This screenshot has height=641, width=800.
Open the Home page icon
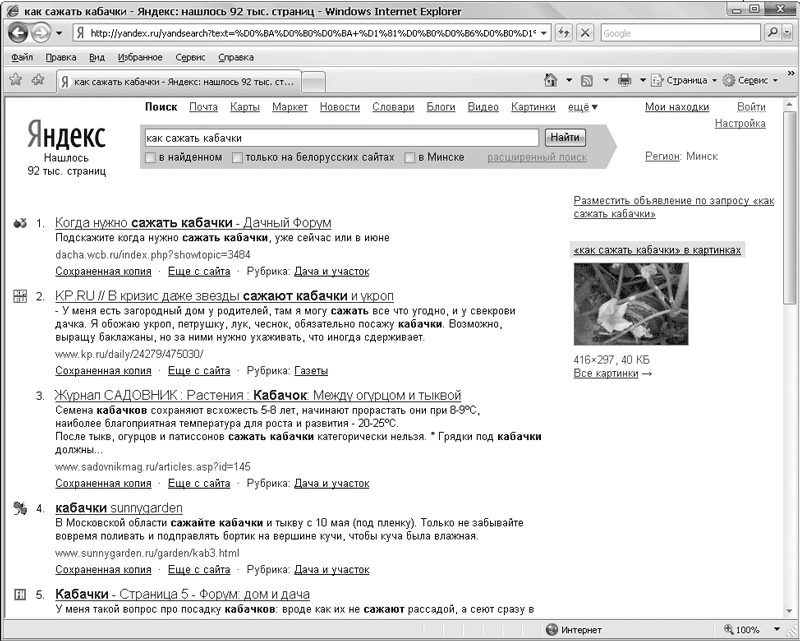tap(550, 80)
